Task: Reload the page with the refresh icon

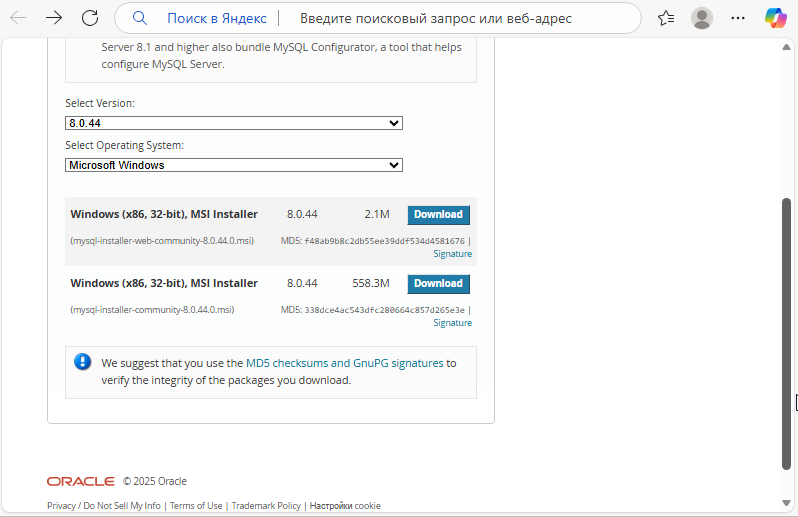Action: pos(90,18)
